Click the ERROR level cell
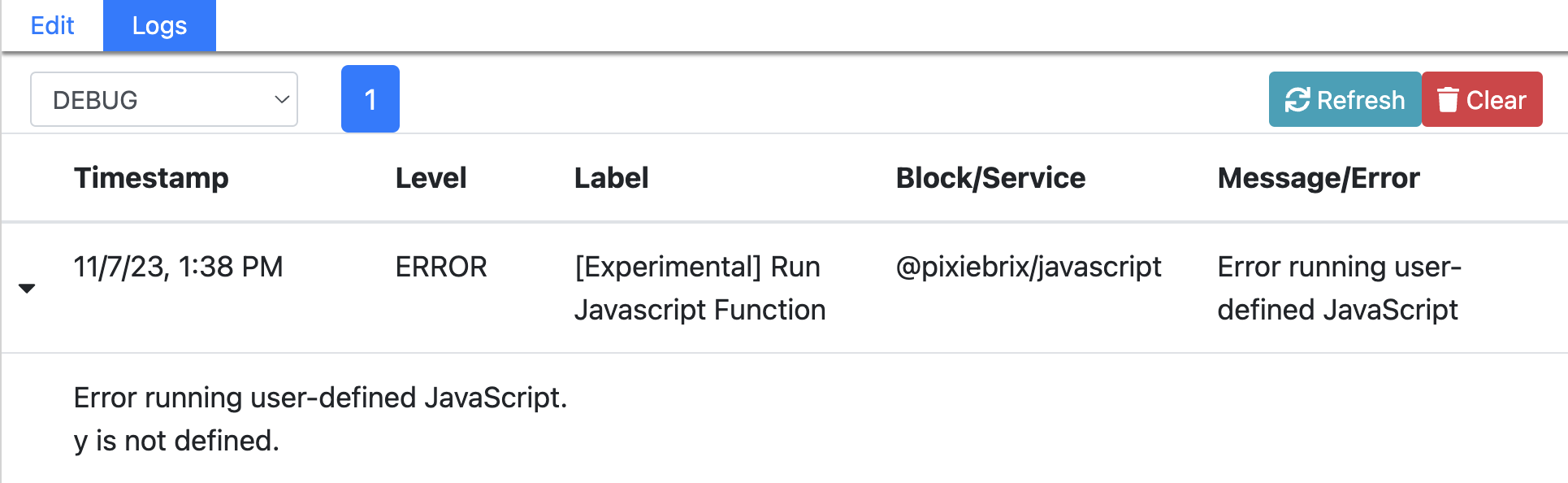This screenshot has height=483, width=1568. tap(440, 267)
